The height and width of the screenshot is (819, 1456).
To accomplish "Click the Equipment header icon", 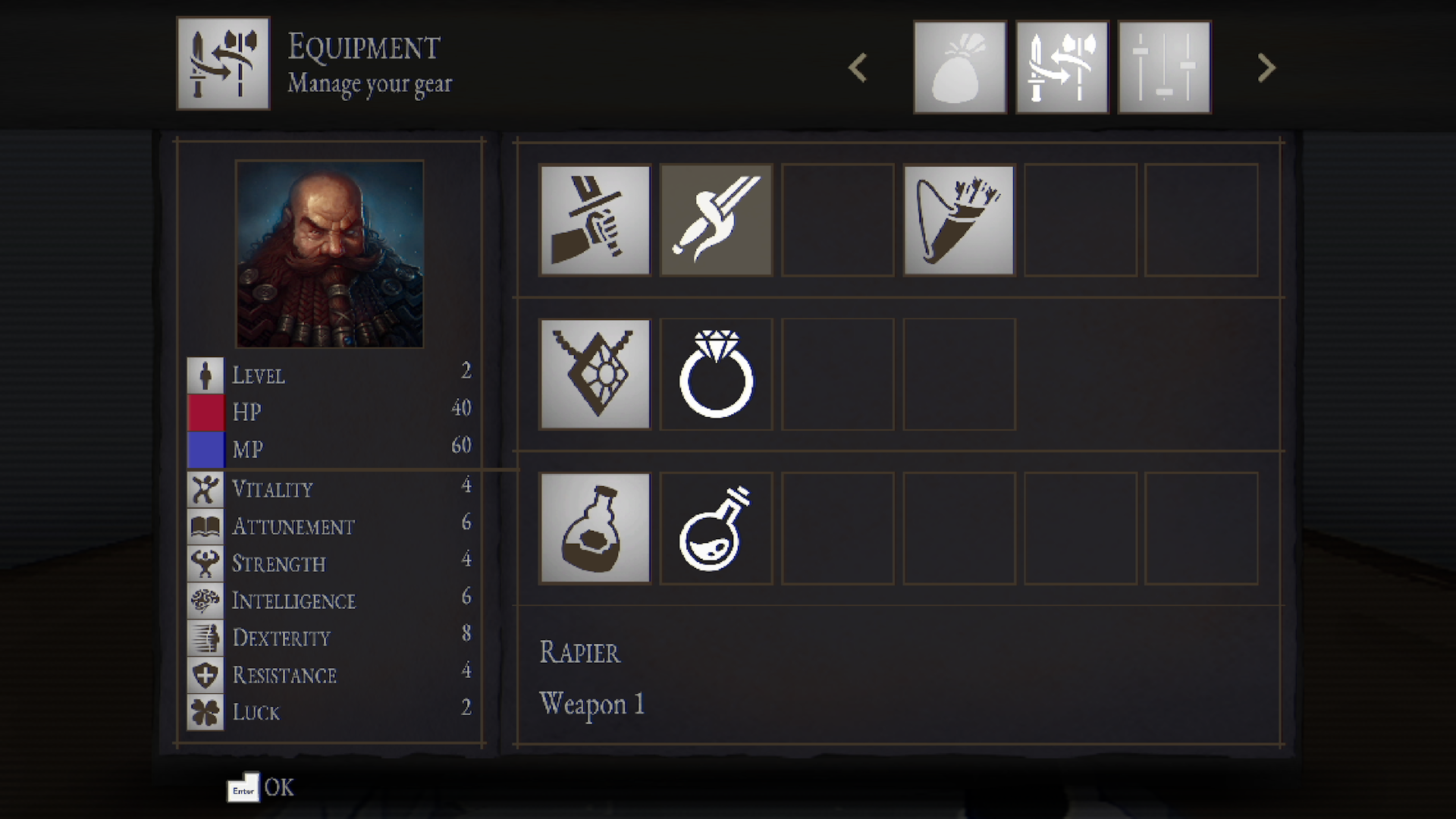I will click(223, 64).
